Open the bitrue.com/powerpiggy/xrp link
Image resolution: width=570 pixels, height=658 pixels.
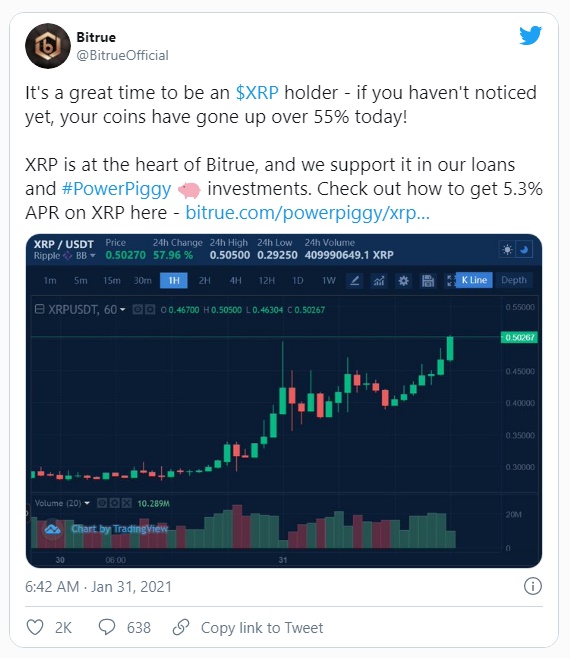click(307, 213)
